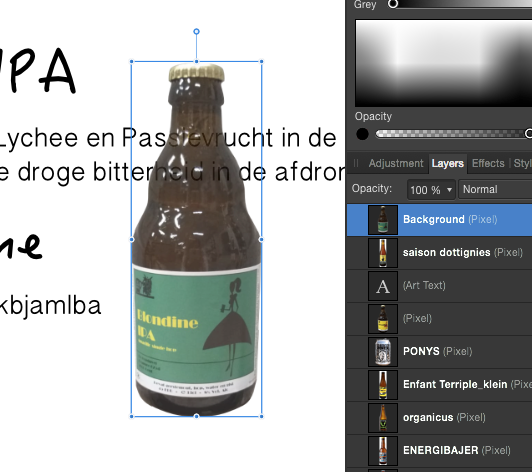This screenshot has height=472, width=532.
Task: Click the rotation handle above the bottle
Action: pyautogui.click(x=196, y=32)
